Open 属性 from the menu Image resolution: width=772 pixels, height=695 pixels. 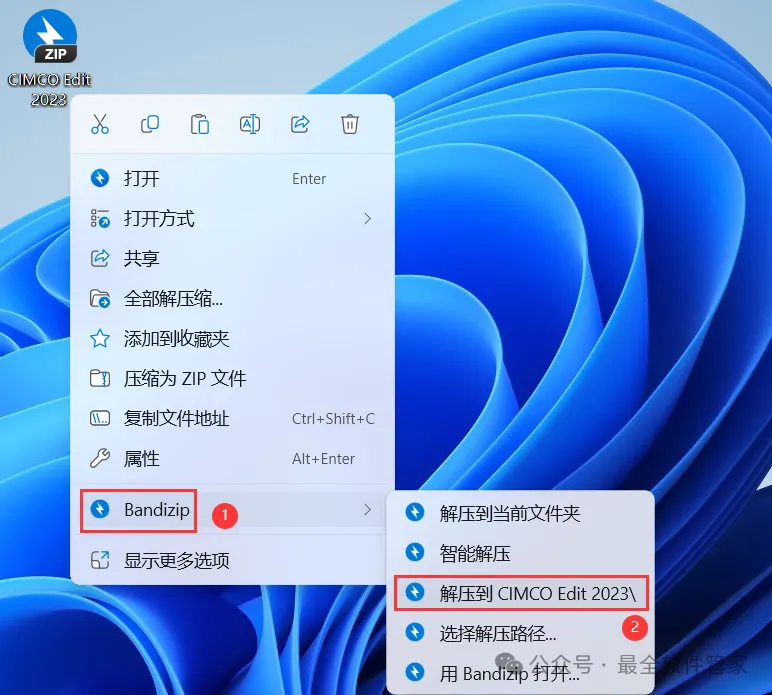[232, 459]
